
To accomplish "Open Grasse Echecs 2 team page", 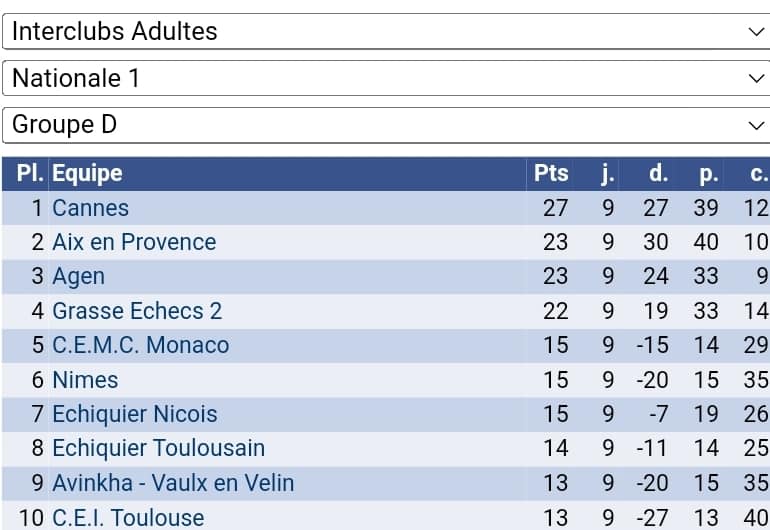I will pos(137,311).
